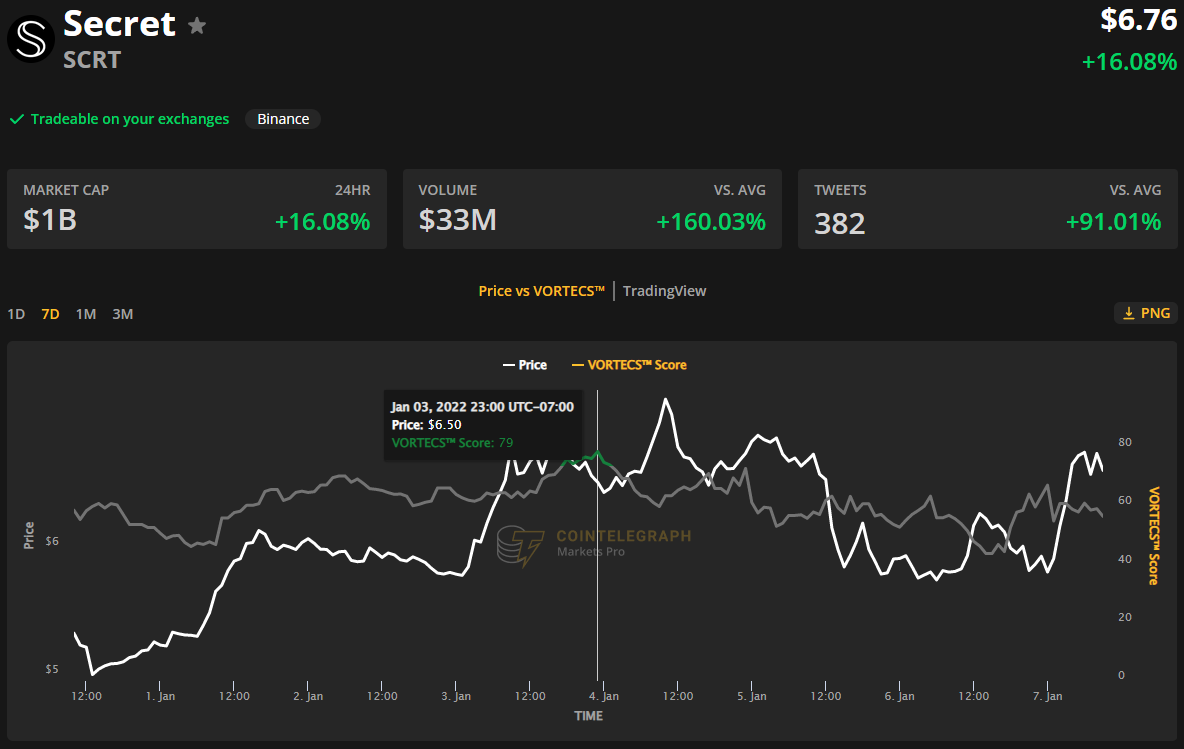Click the SCRT ticker symbol
Viewport: 1184px width, 749px height.
[x=92, y=60]
